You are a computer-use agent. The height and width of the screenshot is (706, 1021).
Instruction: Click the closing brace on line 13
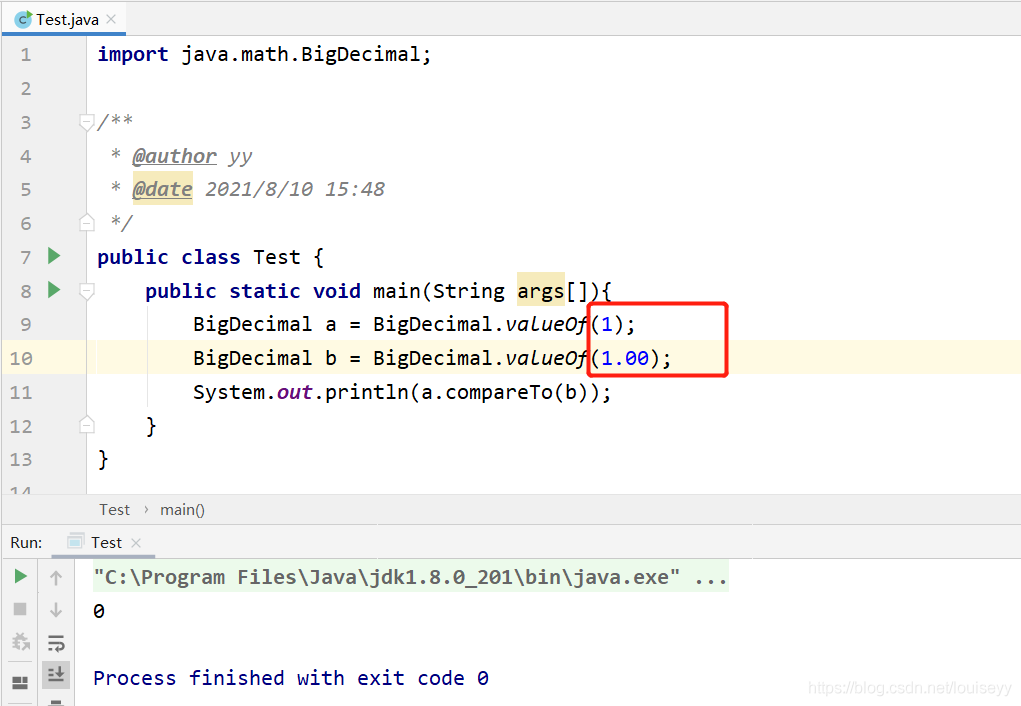tap(103, 459)
